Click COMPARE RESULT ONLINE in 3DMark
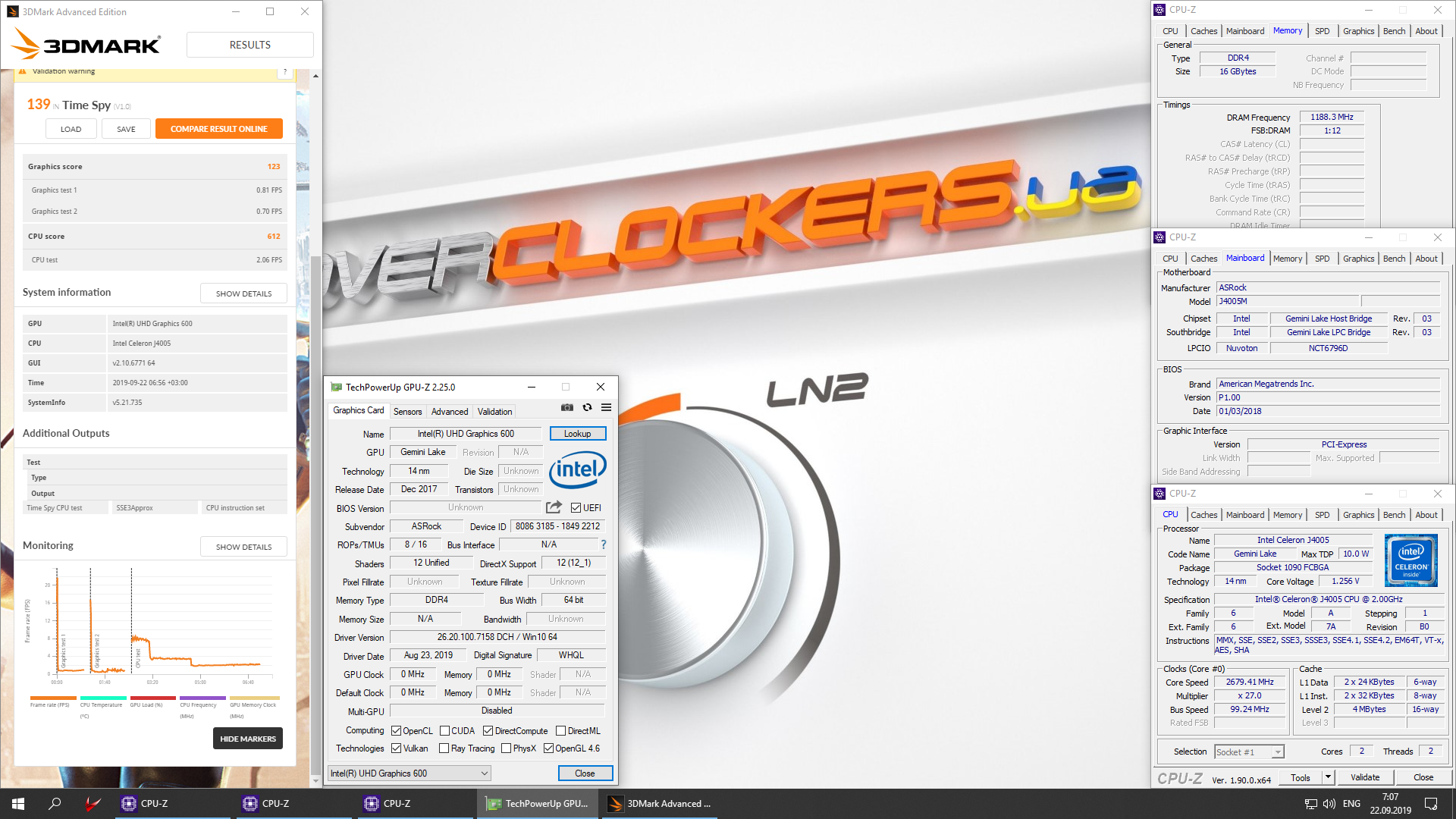 tap(219, 129)
